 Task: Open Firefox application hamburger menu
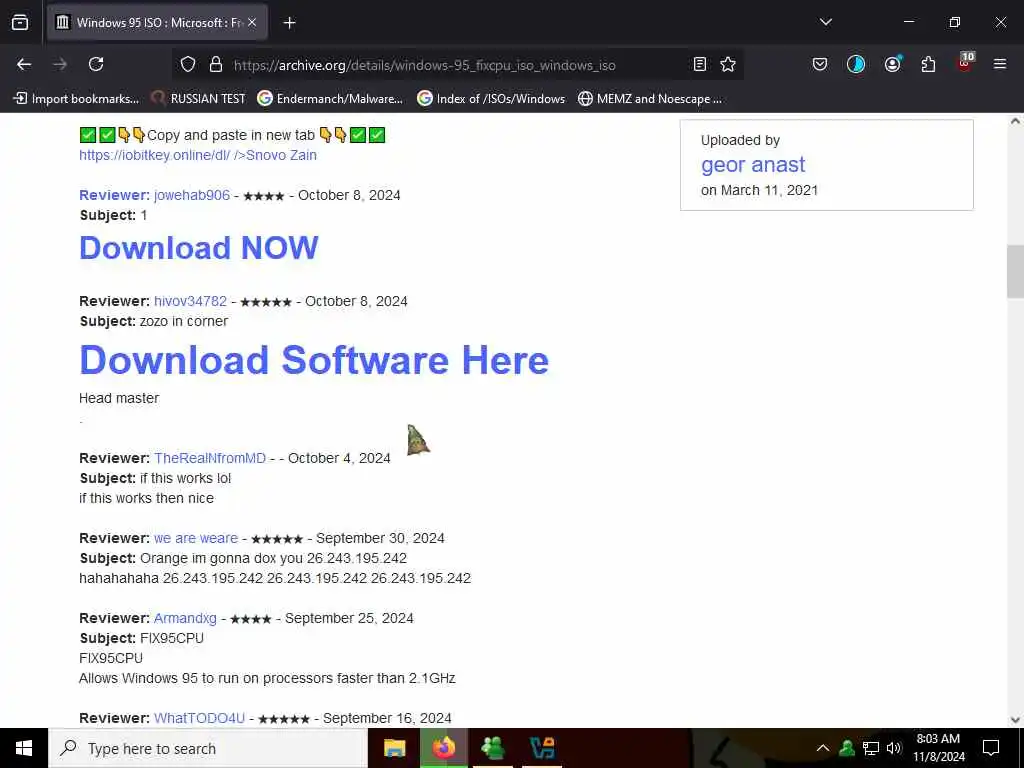click(x=1000, y=64)
